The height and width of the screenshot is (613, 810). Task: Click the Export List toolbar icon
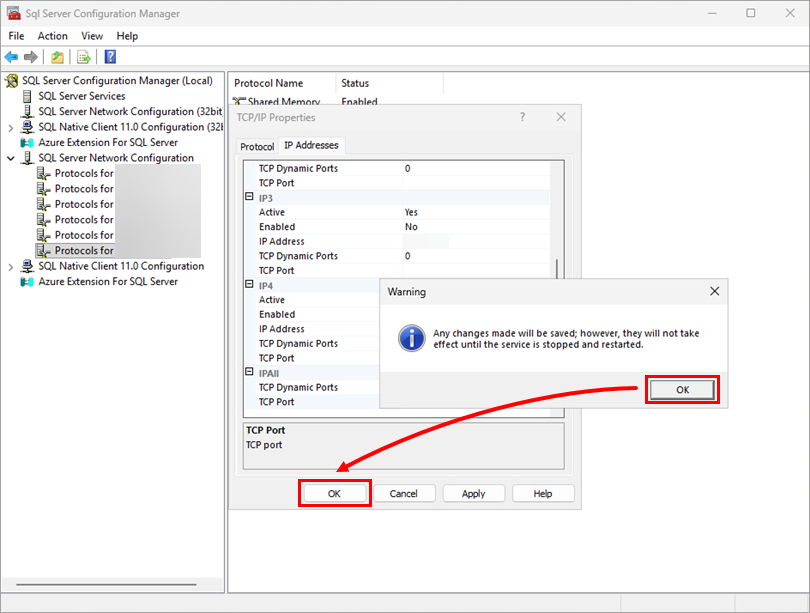click(84, 57)
